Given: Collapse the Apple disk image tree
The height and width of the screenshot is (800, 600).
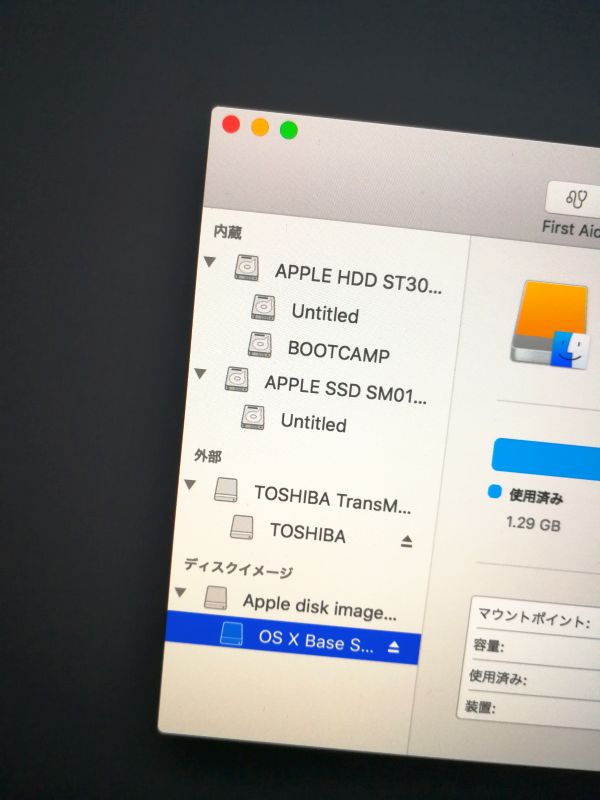Looking at the screenshot, I should tap(180, 592).
